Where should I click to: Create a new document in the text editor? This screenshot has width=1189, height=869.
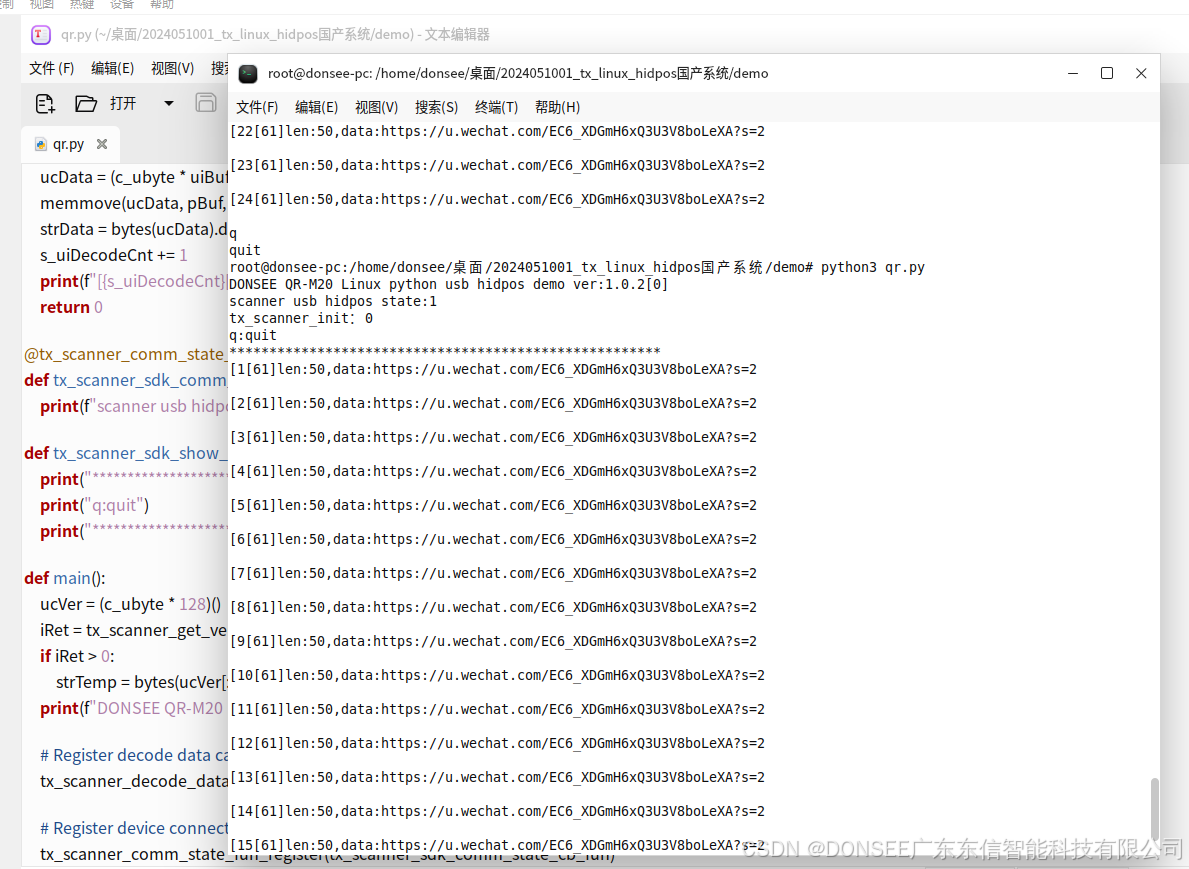44,103
